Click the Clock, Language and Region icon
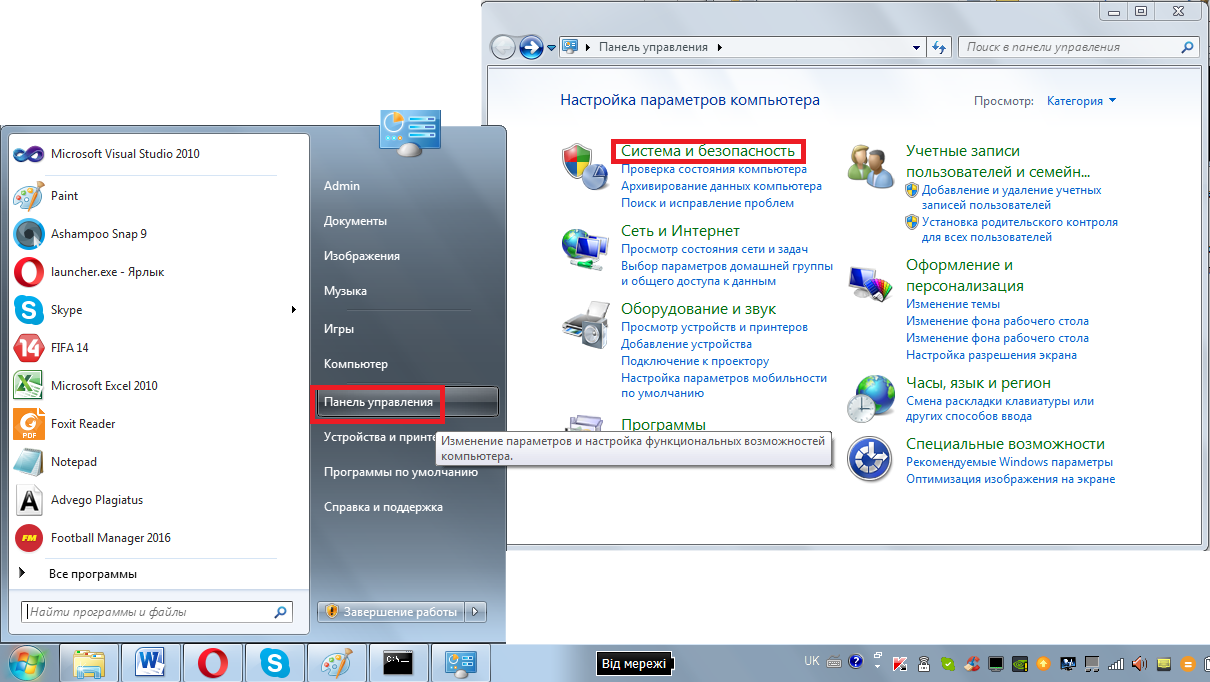 click(870, 397)
